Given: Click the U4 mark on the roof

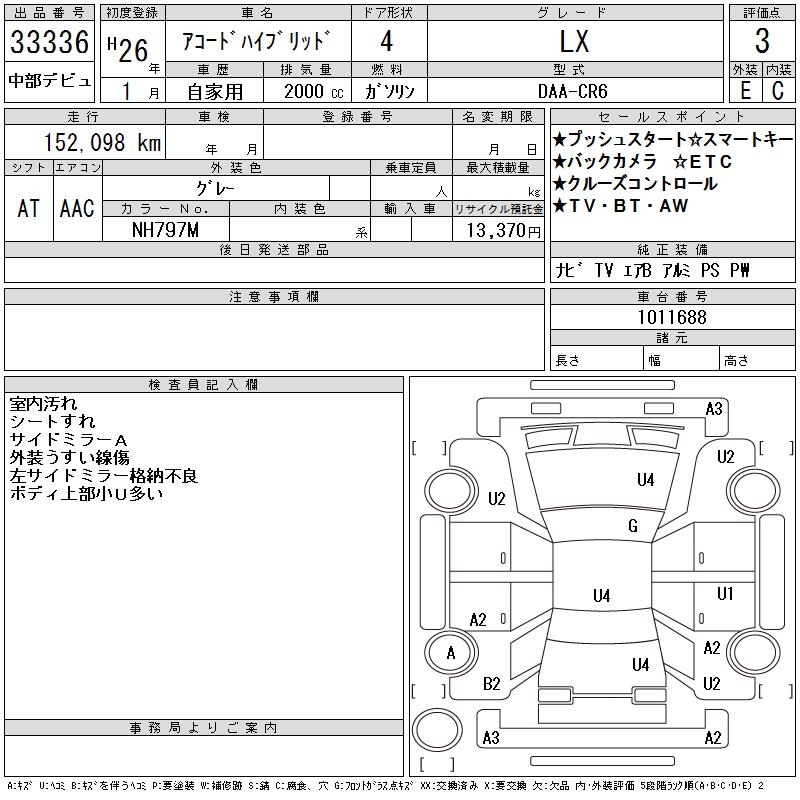Looking at the screenshot, I should (602, 595).
